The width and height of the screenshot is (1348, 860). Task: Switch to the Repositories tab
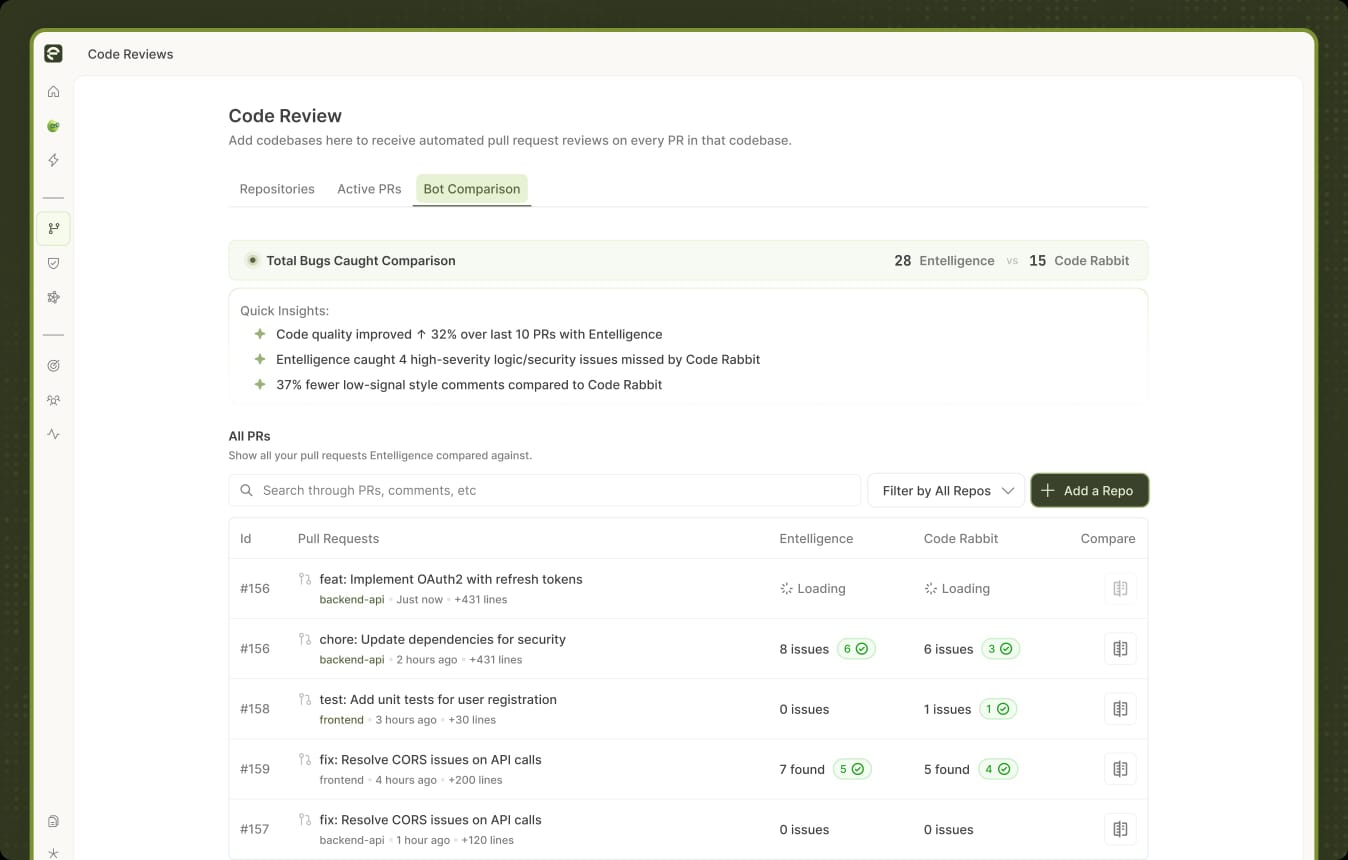click(277, 189)
